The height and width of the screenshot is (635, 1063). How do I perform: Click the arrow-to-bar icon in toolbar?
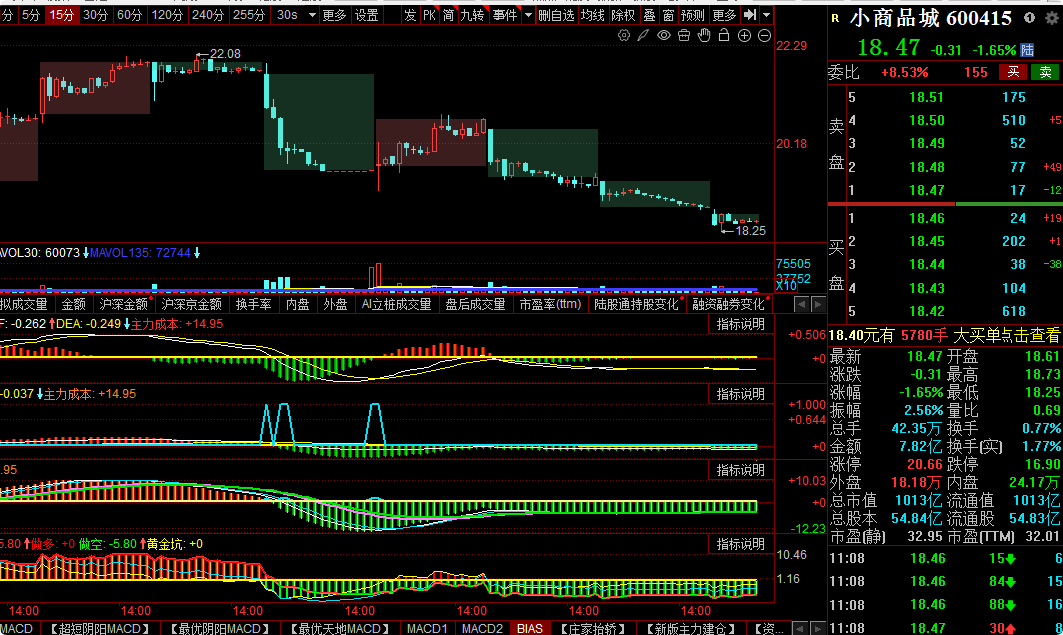pyautogui.click(x=749, y=14)
